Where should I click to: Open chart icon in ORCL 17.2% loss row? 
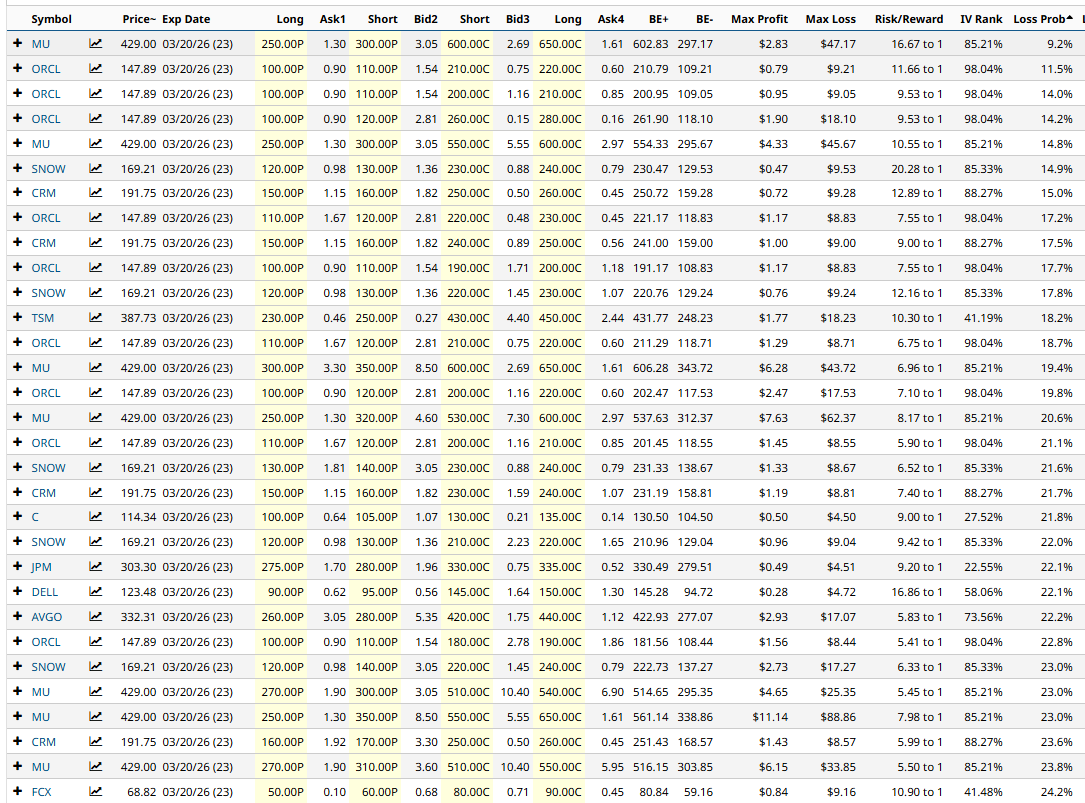point(95,218)
